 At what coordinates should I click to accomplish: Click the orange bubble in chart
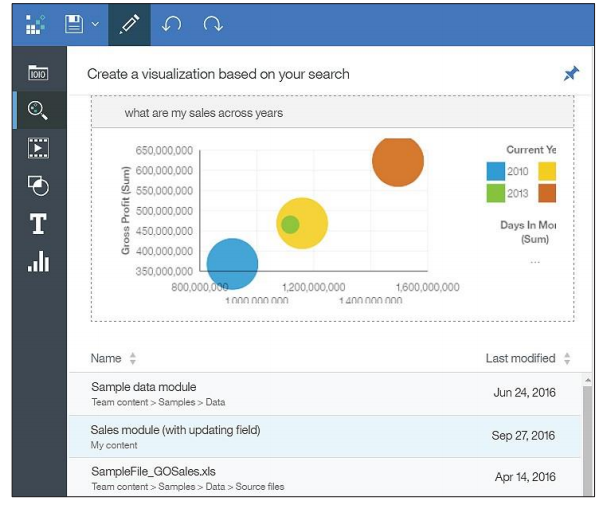(x=398, y=162)
